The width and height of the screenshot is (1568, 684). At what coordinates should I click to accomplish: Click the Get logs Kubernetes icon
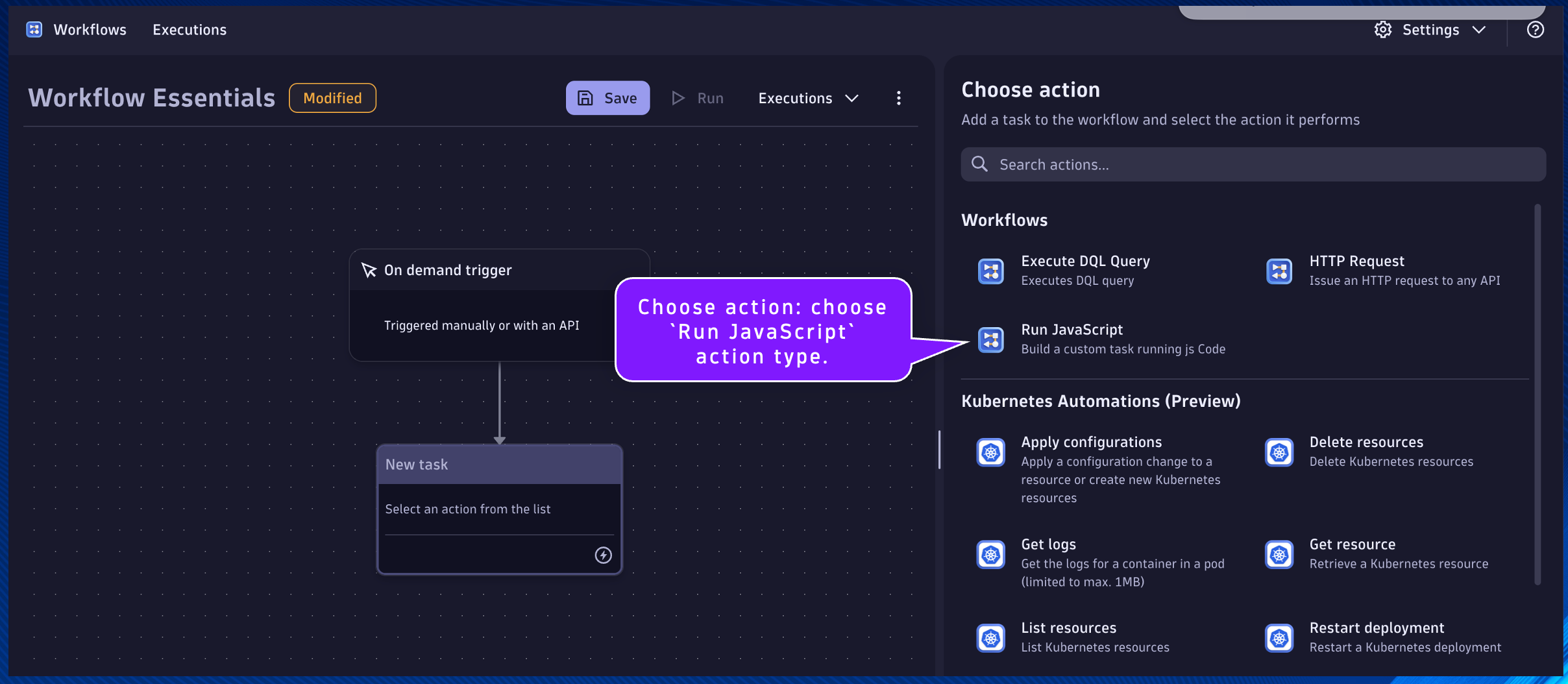991,555
